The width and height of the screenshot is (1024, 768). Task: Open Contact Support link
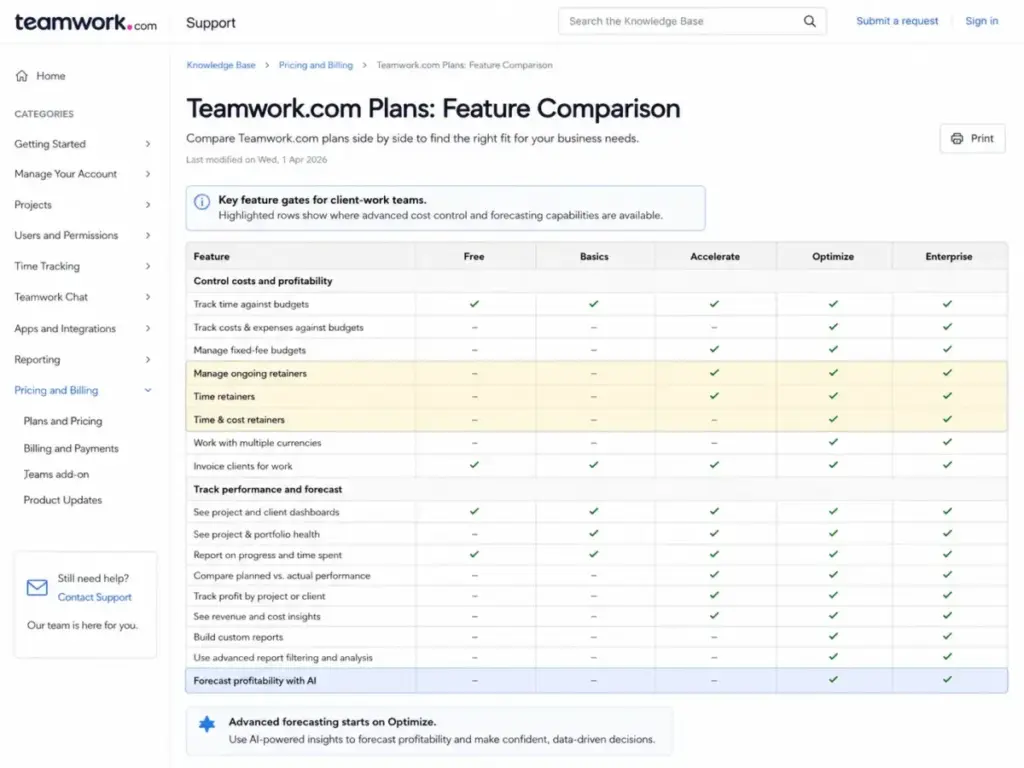pos(95,597)
